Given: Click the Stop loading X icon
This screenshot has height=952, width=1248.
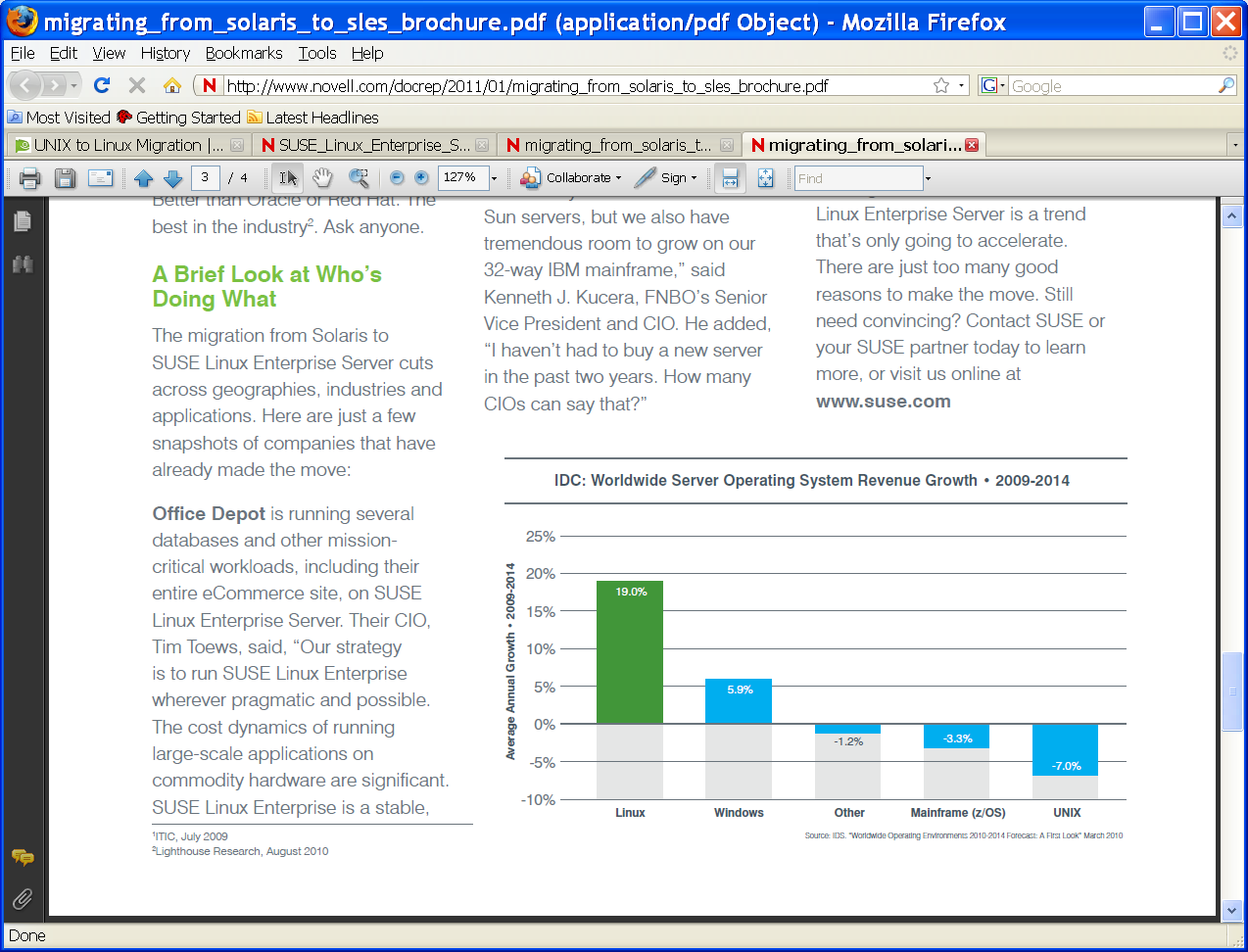Looking at the screenshot, I should tap(137, 85).
